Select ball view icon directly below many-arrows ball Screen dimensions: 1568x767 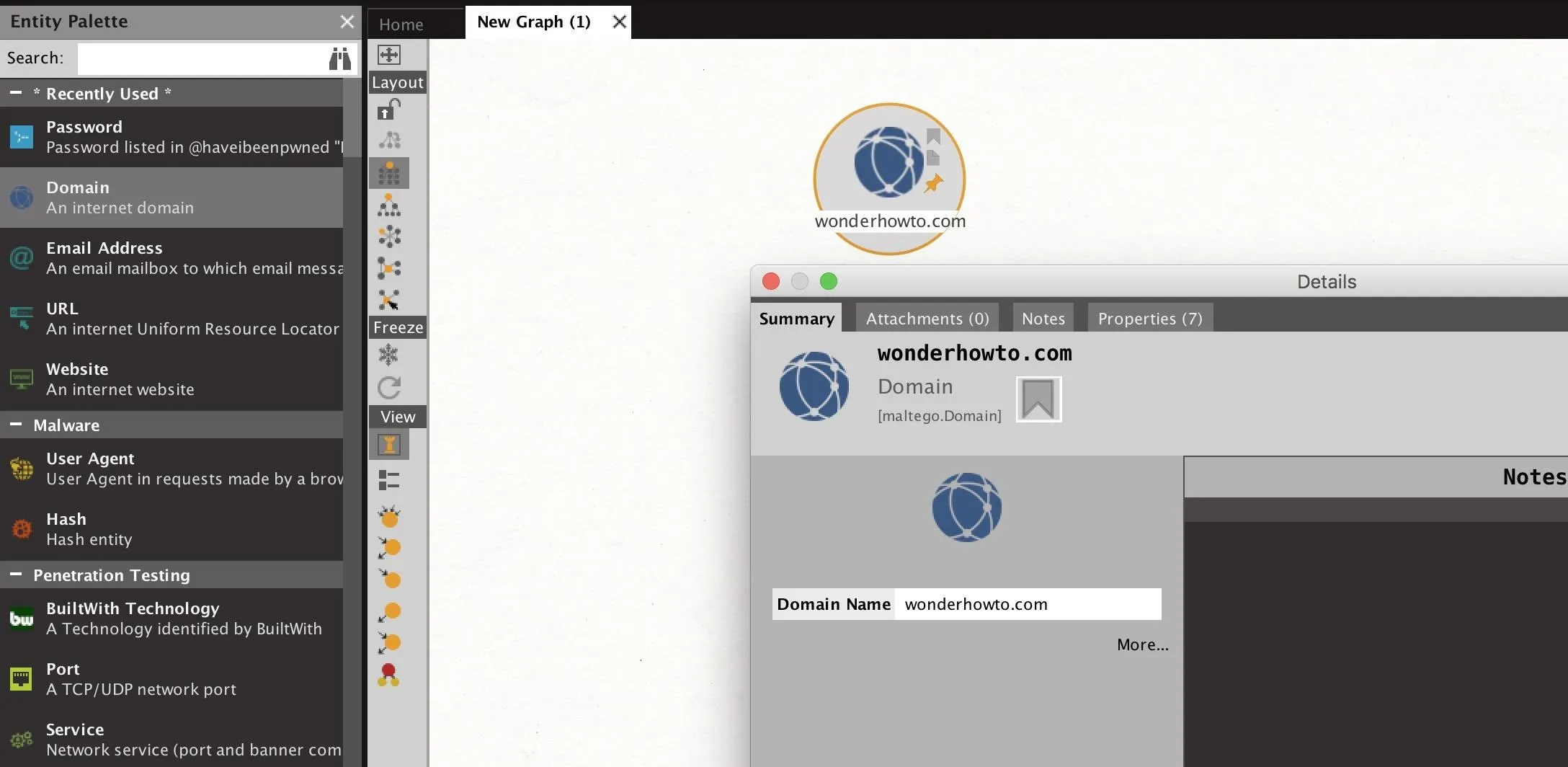(389, 548)
